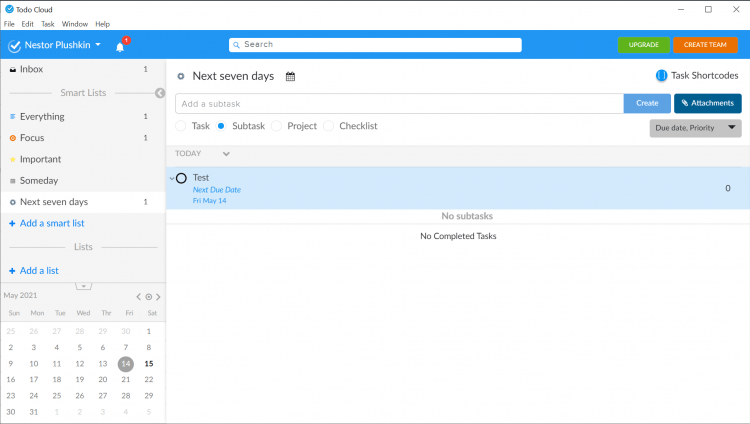Open the Task Shortcodes info icon

(661, 76)
